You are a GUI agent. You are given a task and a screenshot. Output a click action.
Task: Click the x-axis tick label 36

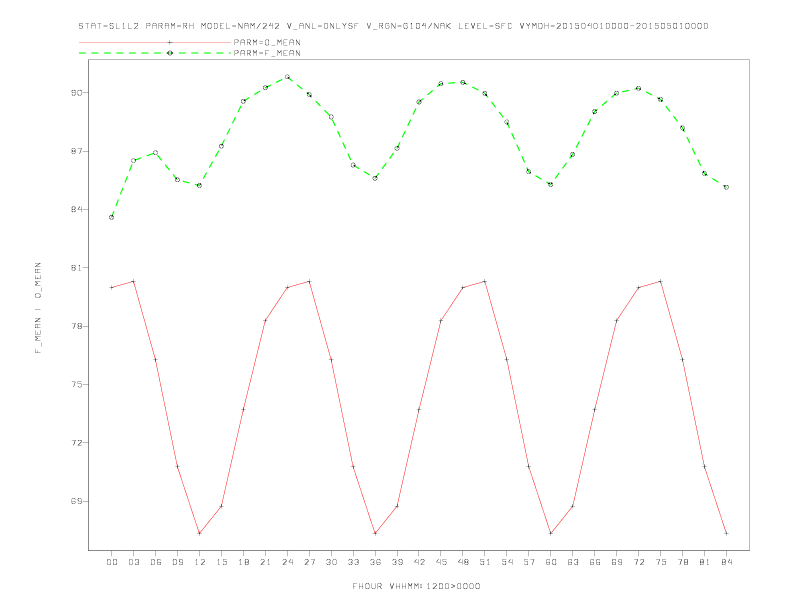coord(375,562)
